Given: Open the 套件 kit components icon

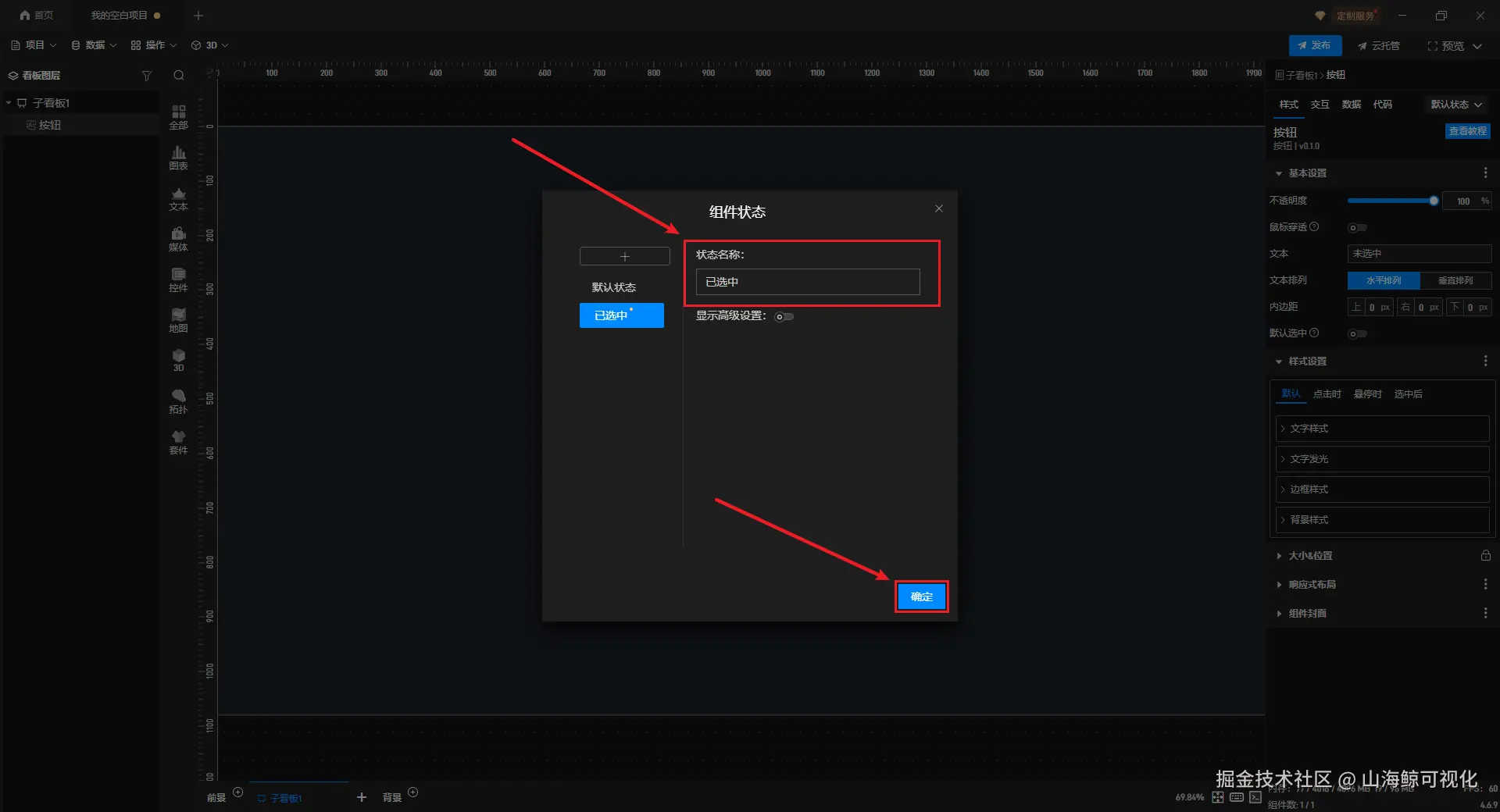Looking at the screenshot, I should tap(178, 442).
